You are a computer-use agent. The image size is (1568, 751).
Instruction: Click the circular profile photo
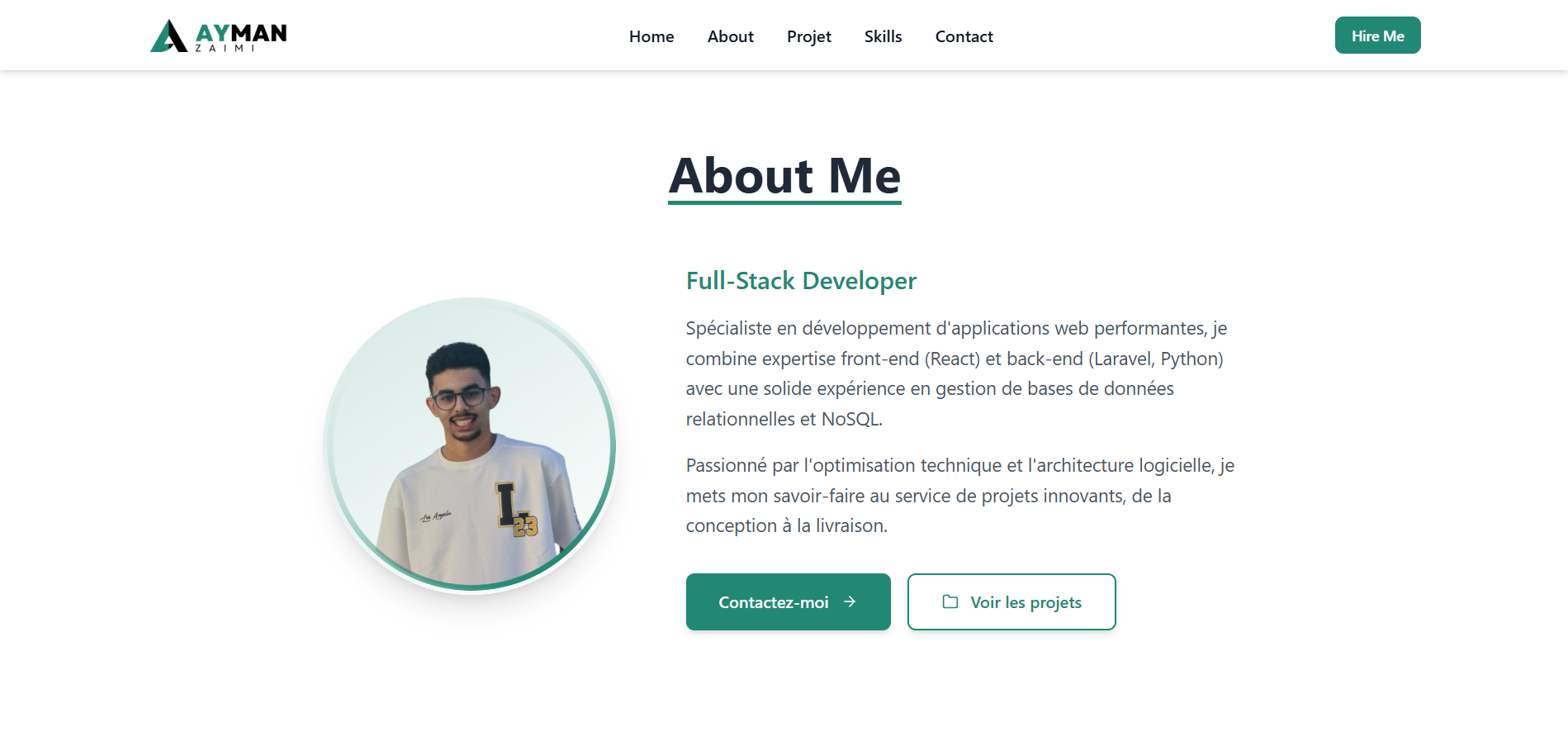(x=471, y=445)
